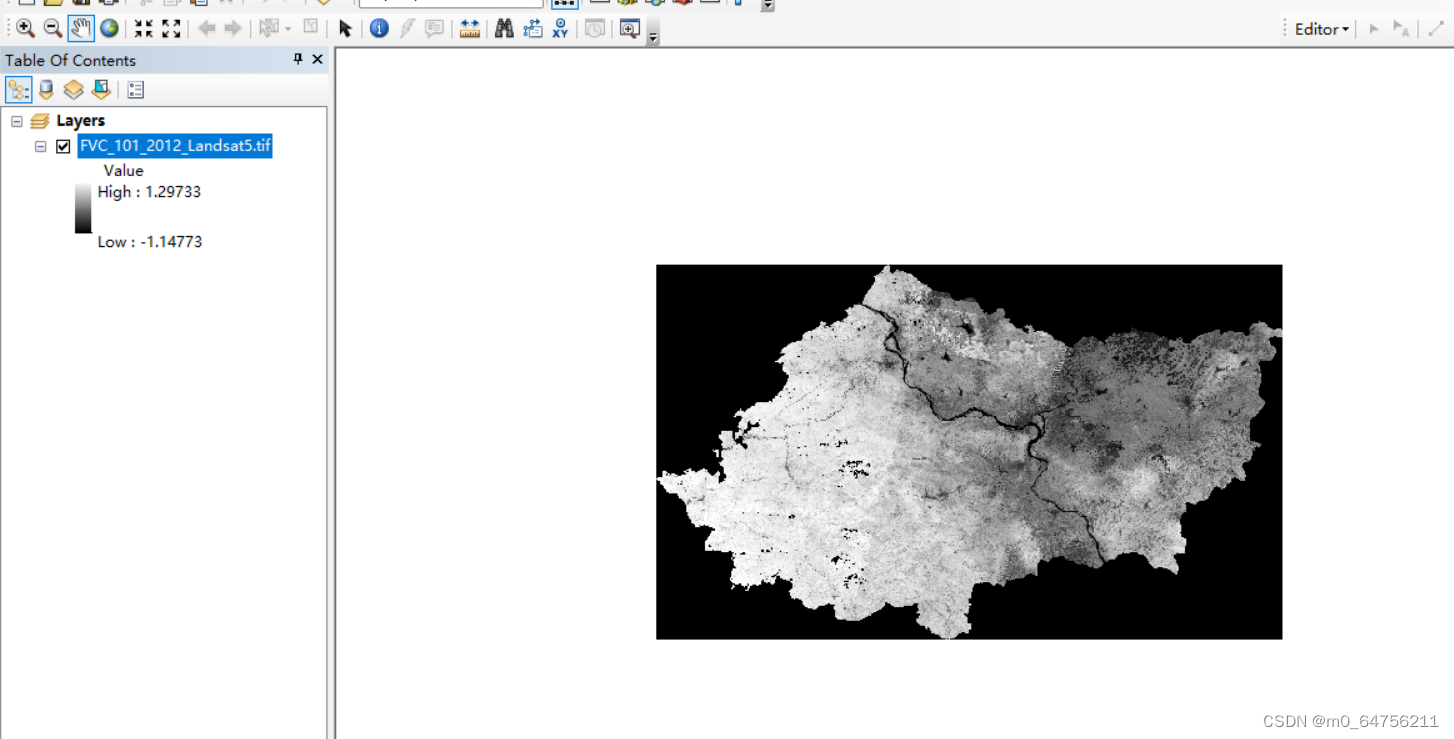
Task: Click the grayscale color ramp in legend
Action: point(83,208)
